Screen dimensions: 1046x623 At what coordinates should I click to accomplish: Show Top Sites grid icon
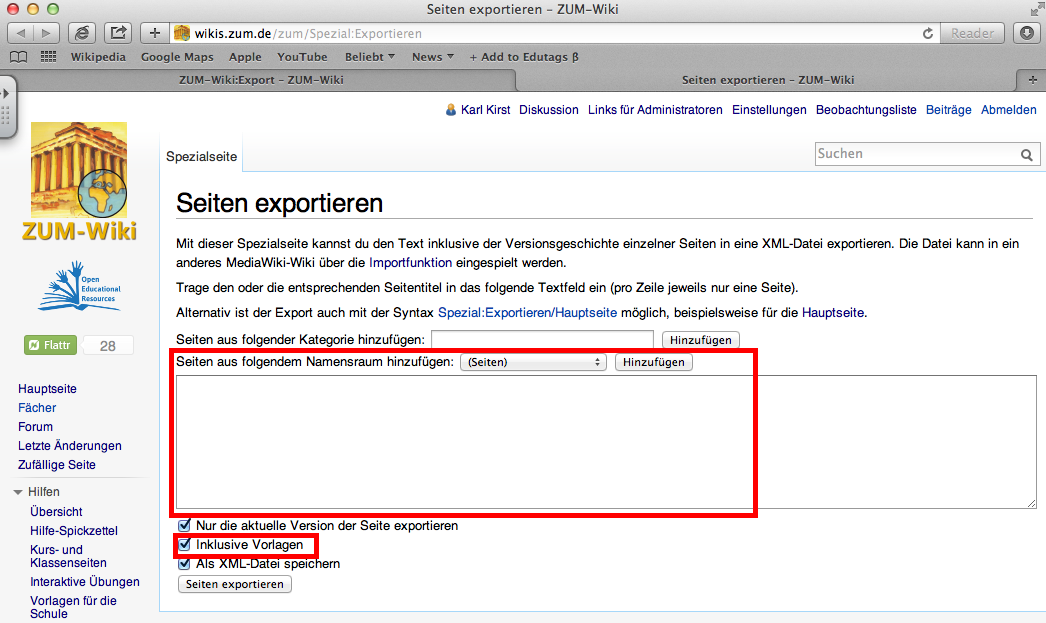(48, 57)
